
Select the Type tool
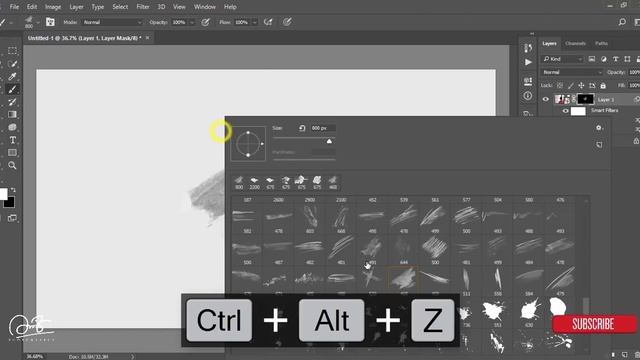pos(12,140)
